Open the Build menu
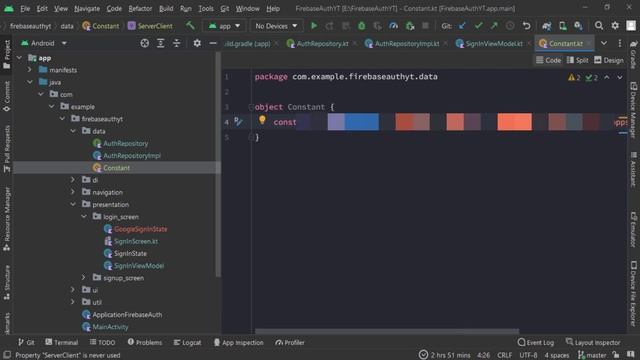Viewport: 640px width, 360px height. coord(166,8)
